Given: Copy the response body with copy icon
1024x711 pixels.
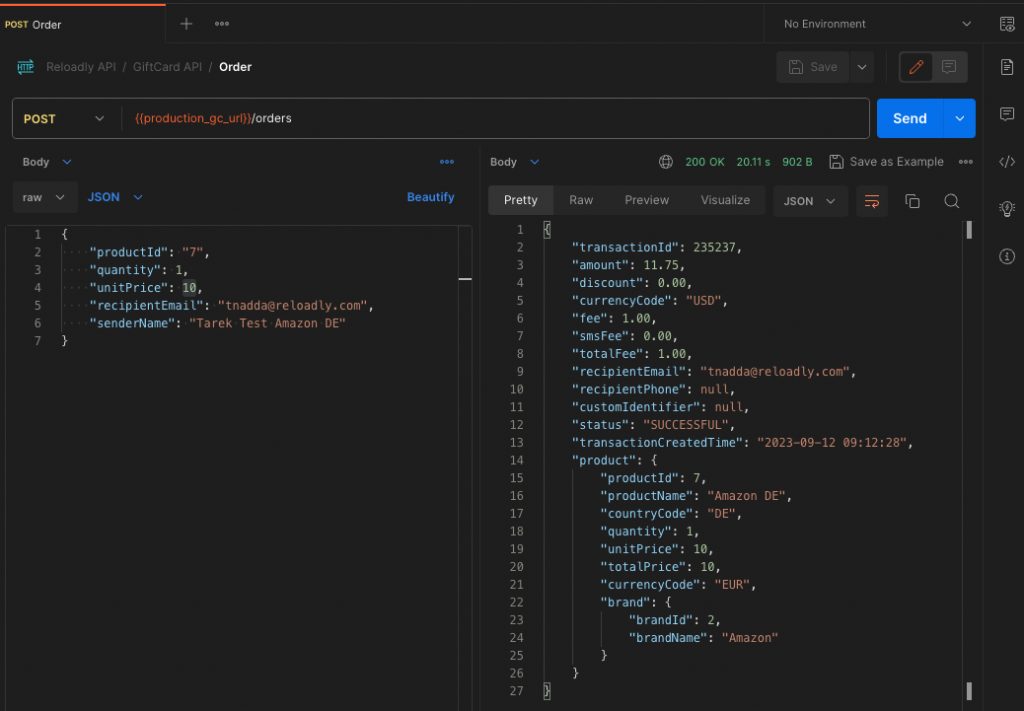Looking at the screenshot, I should 912,201.
